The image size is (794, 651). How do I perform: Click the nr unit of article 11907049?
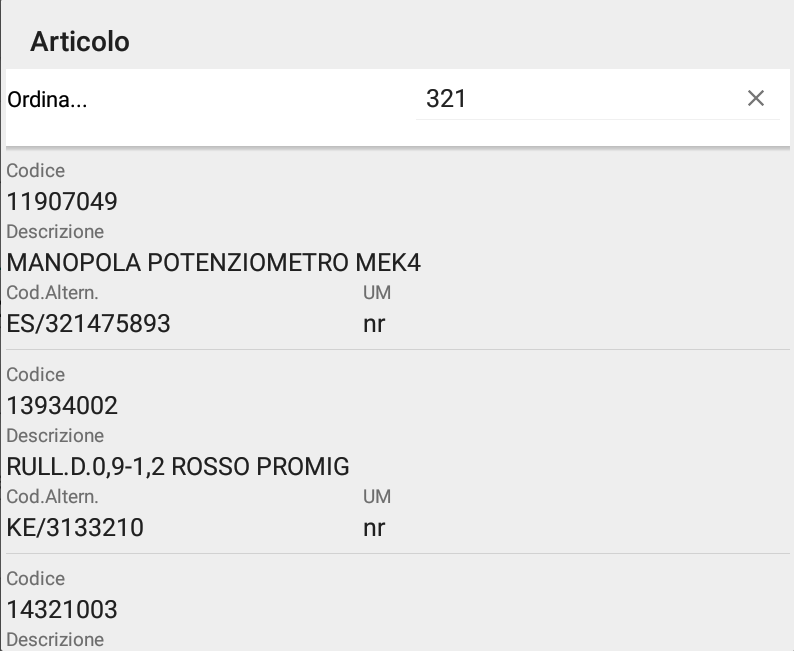pos(374,324)
